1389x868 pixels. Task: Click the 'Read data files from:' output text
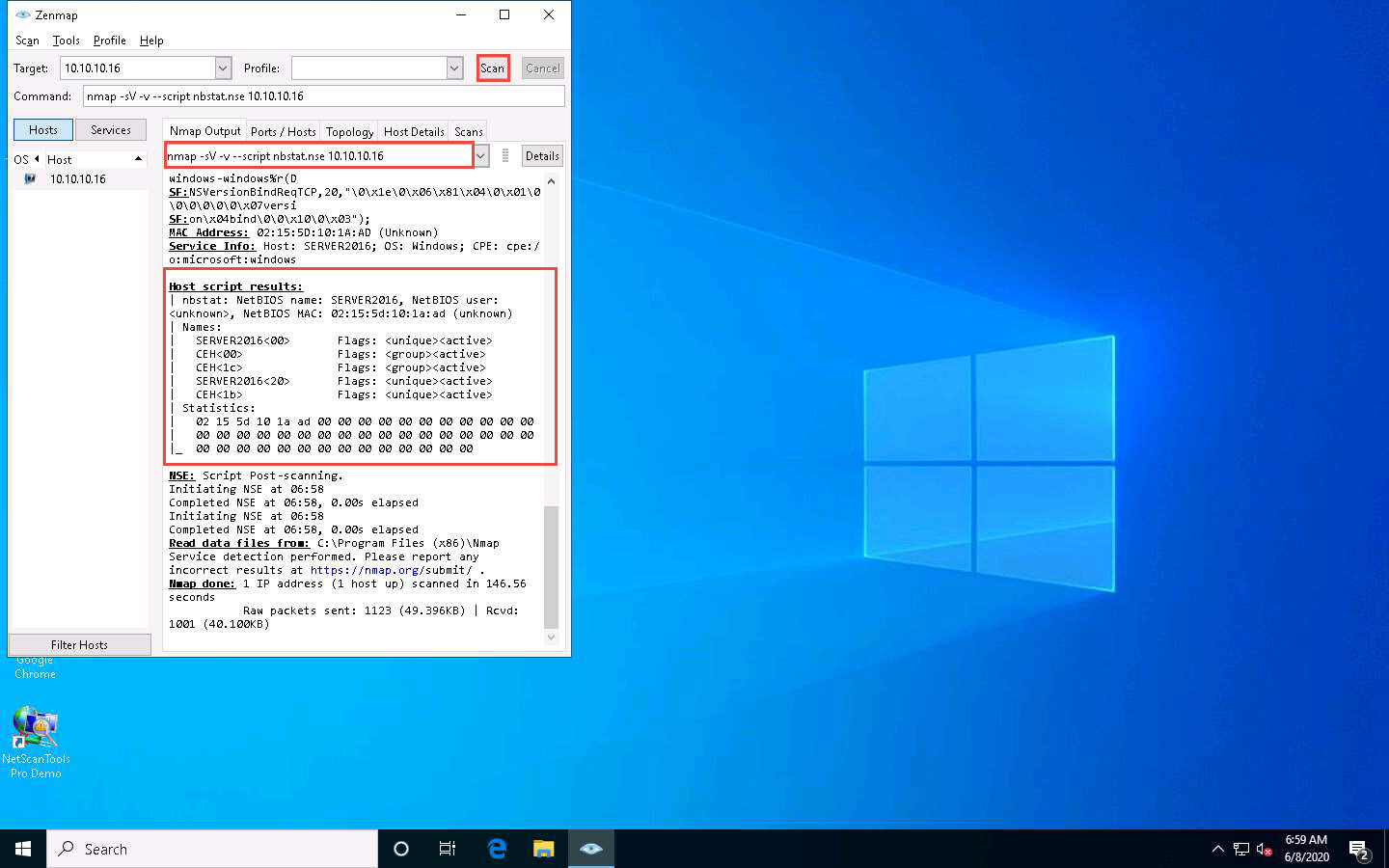(x=238, y=543)
